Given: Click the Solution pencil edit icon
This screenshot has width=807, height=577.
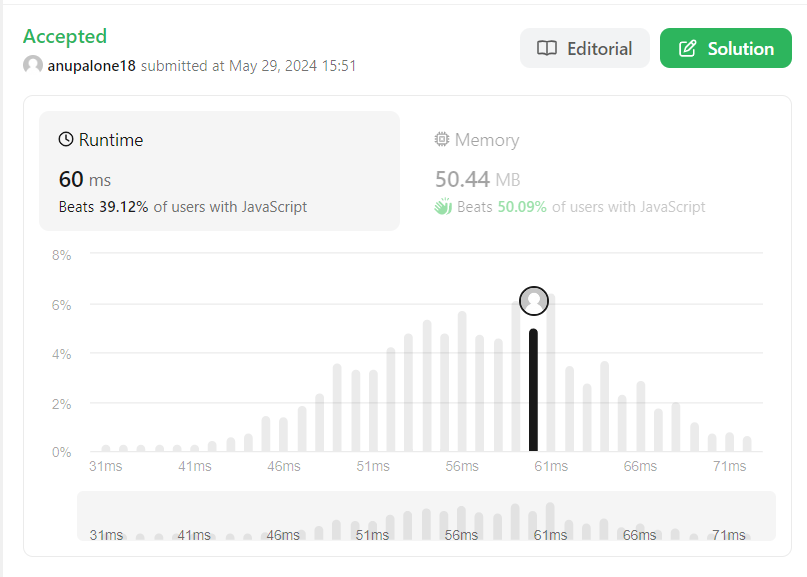Looking at the screenshot, I should (x=688, y=48).
